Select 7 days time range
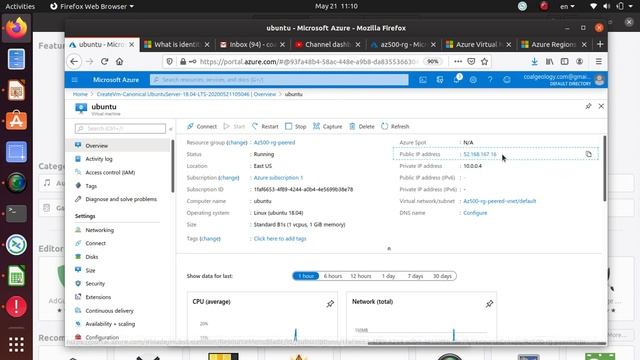640x360 pixels. pyautogui.click(x=415, y=276)
